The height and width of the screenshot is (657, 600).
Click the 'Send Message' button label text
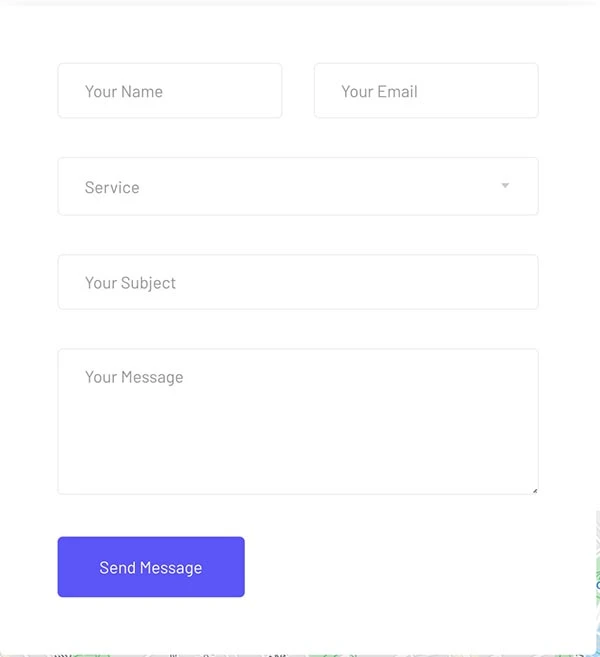click(x=151, y=568)
